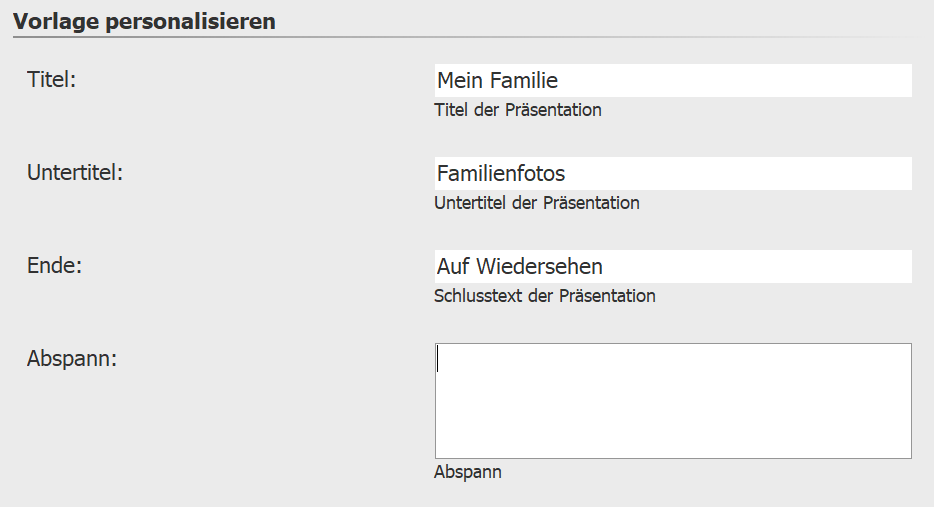Select the Ende field reading 'Auf Wiedersehen'
934x507 pixels.
[672, 266]
